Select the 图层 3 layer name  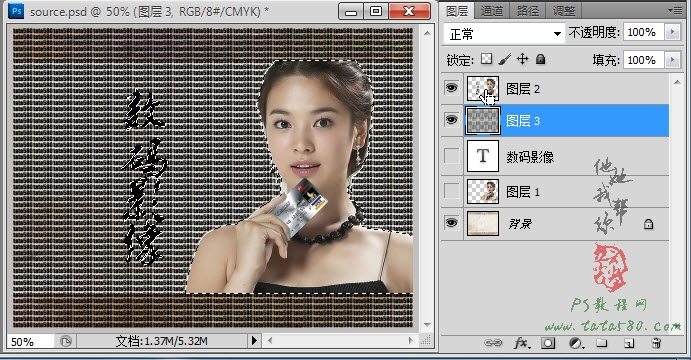(x=523, y=121)
